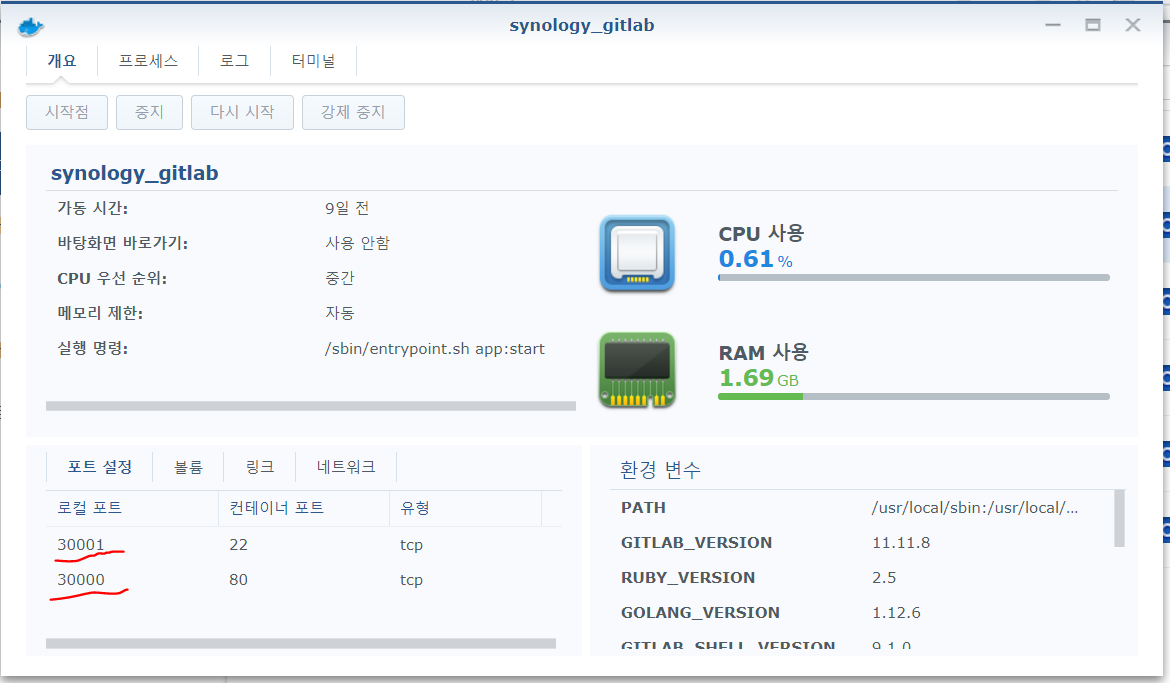The image size is (1170, 683).
Task: Click the PATH variable name
Action: tap(643, 508)
